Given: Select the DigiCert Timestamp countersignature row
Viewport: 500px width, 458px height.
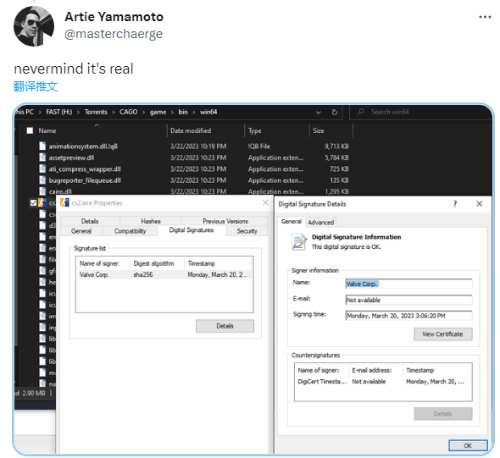Looking at the screenshot, I should (x=383, y=382).
